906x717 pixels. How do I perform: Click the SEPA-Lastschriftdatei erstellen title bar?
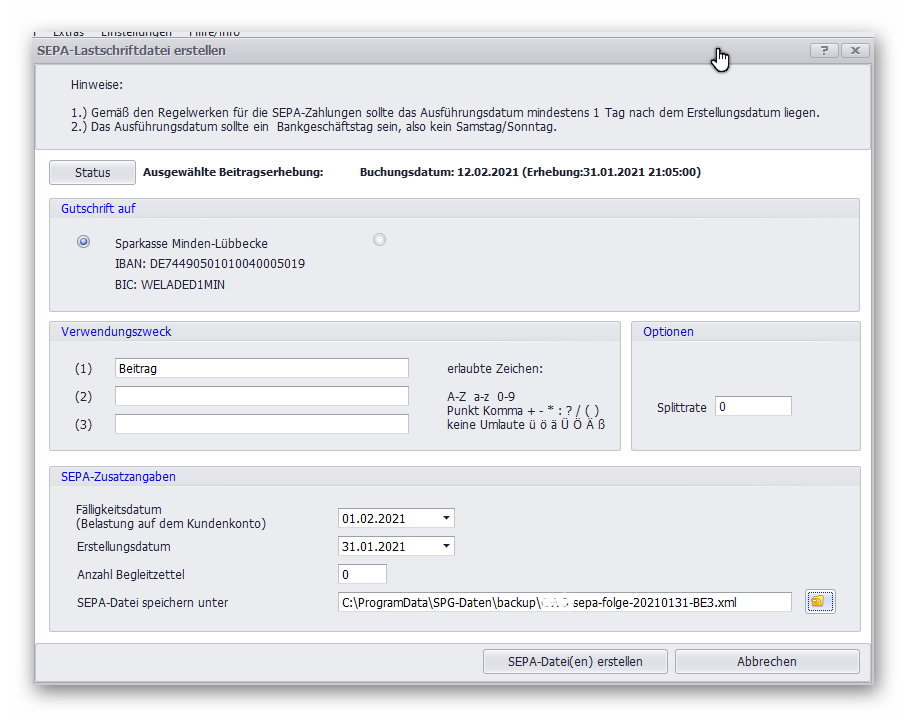tap(400, 50)
